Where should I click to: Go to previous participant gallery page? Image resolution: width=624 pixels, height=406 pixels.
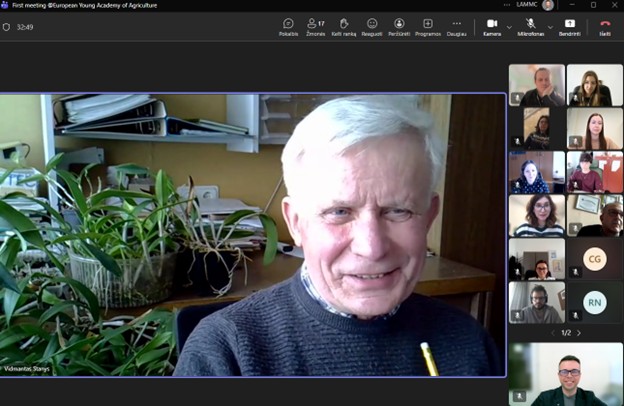click(554, 333)
